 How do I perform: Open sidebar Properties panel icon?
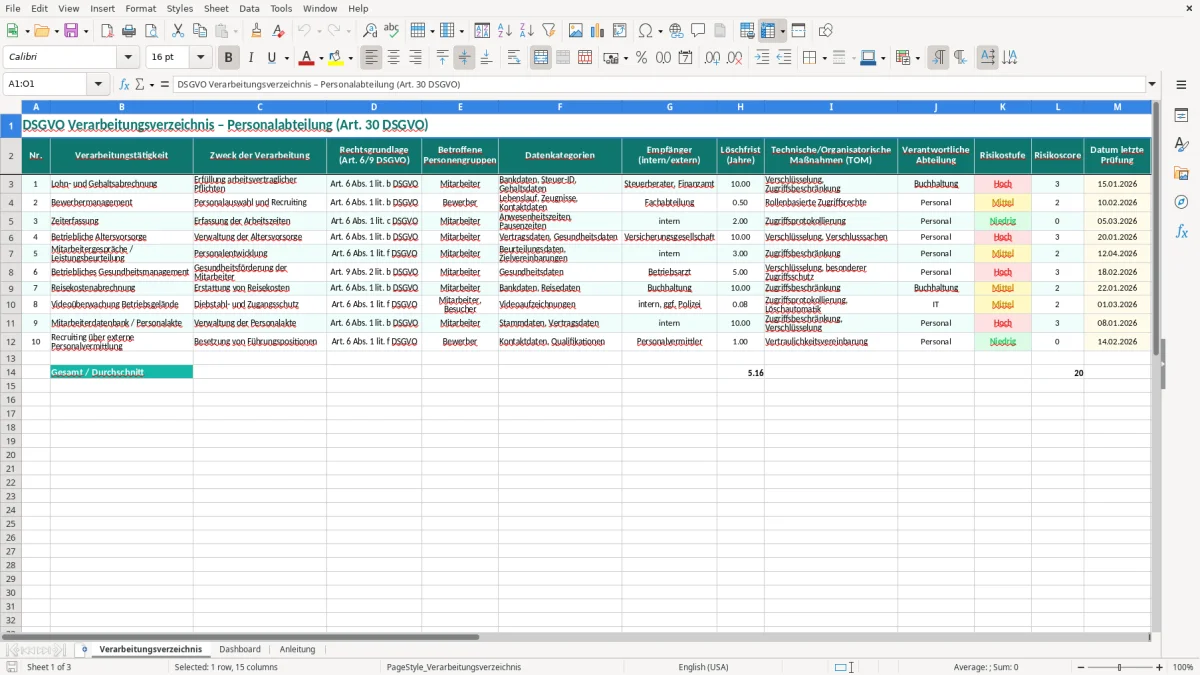(x=1181, y=116)
